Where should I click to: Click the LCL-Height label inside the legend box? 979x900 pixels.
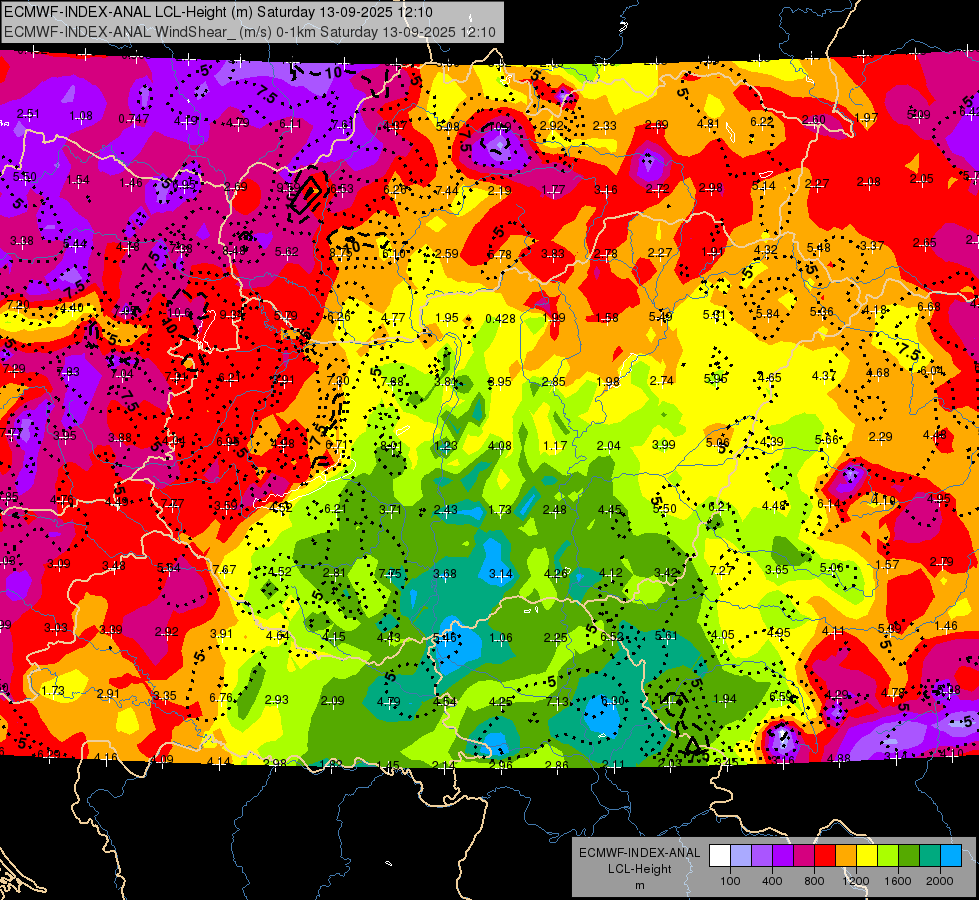tap(640, 869)
